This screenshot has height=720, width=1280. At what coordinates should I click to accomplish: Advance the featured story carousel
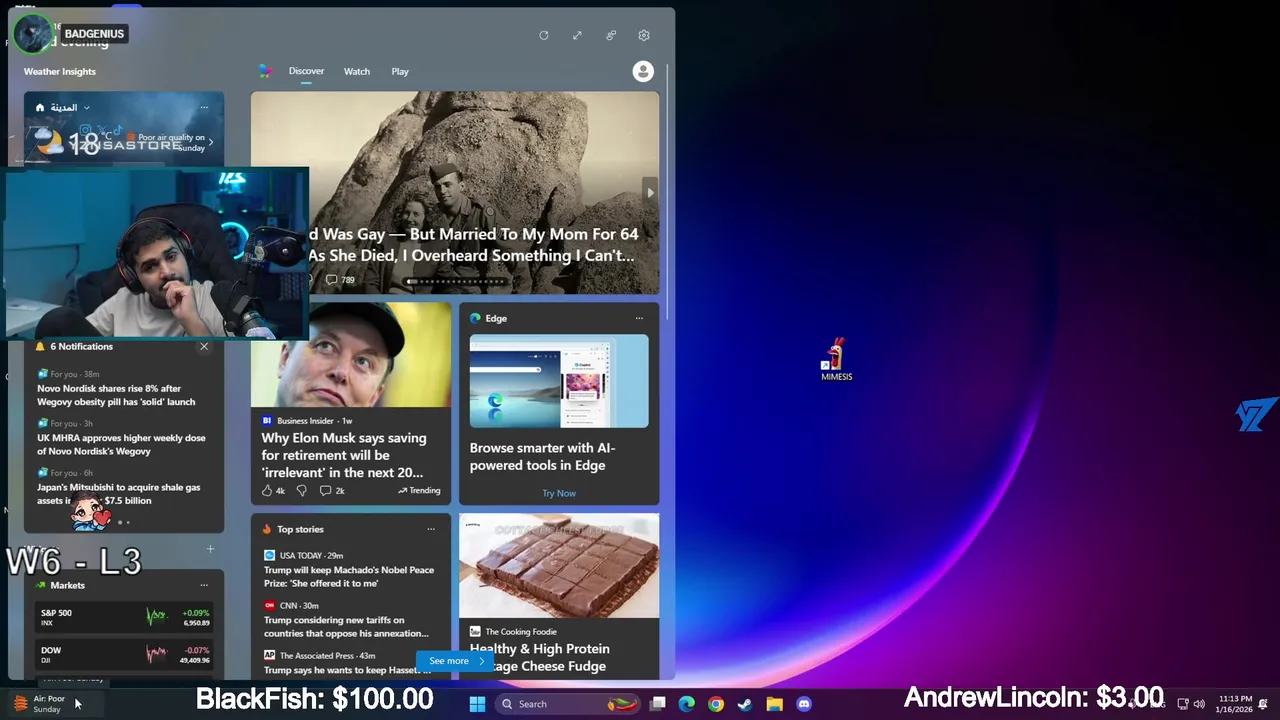coord(650,193)
